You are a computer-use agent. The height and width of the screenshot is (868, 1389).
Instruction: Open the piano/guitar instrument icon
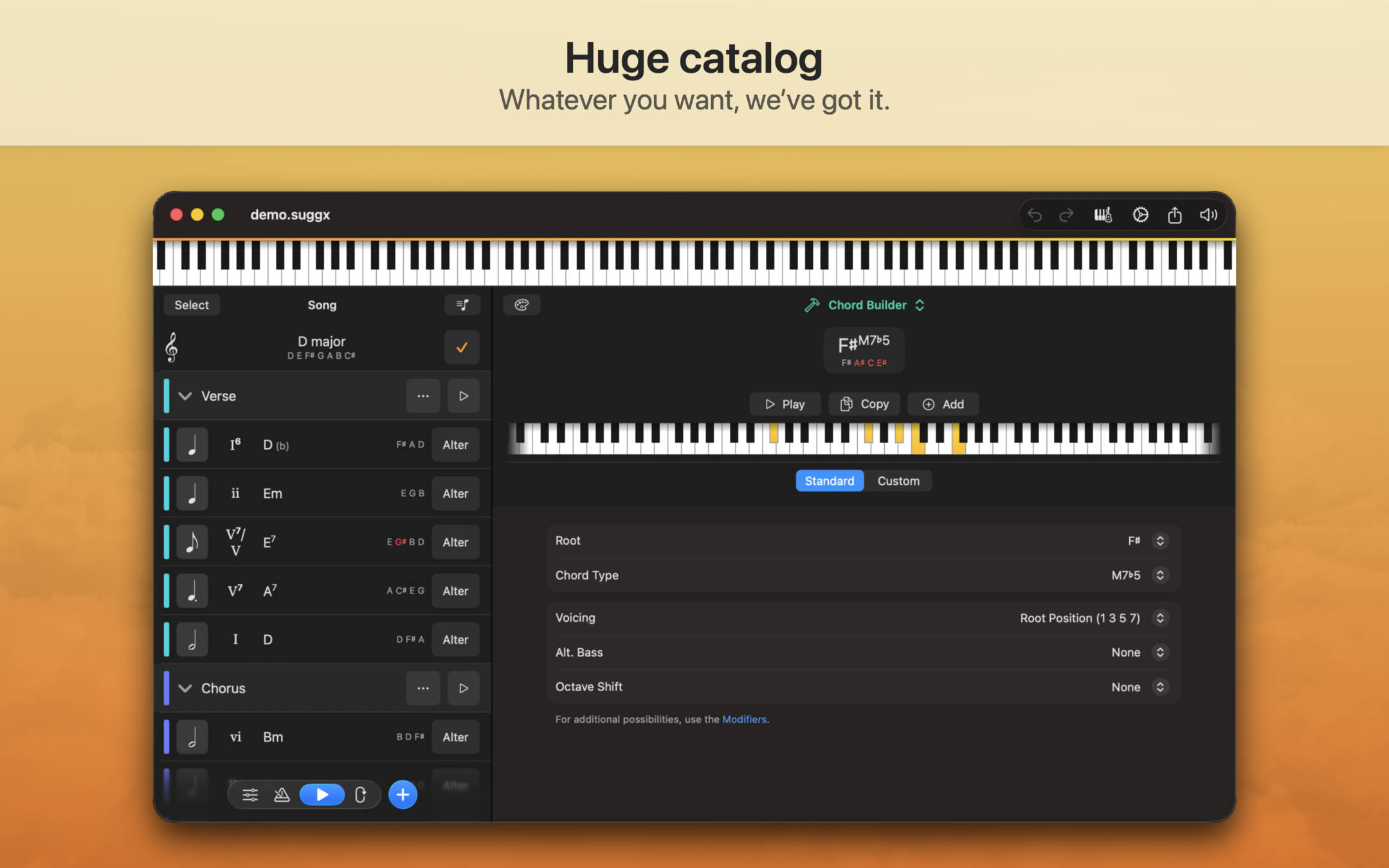click(1103, 215)
